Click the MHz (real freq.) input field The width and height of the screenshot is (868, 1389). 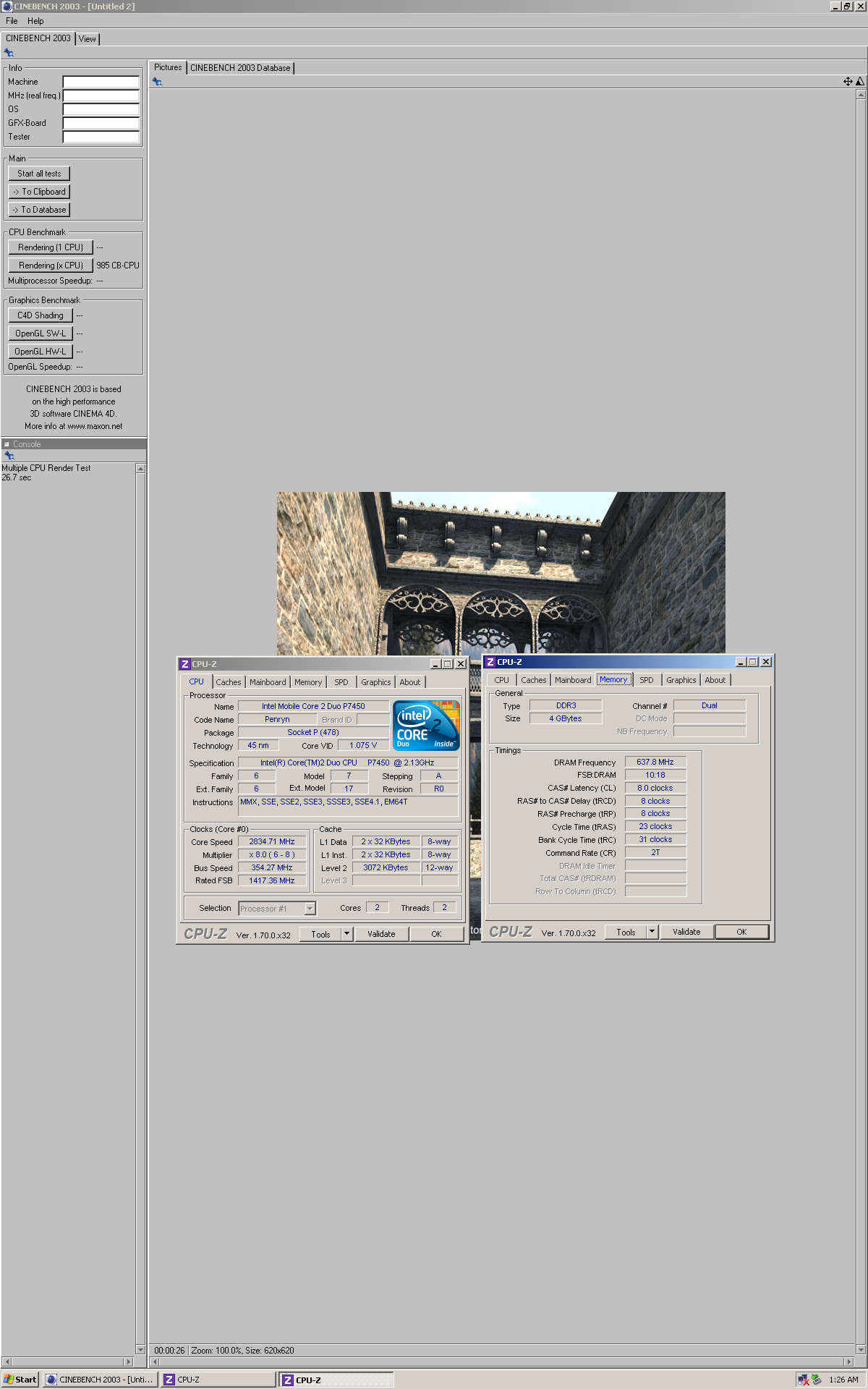[x=101, y=95]
